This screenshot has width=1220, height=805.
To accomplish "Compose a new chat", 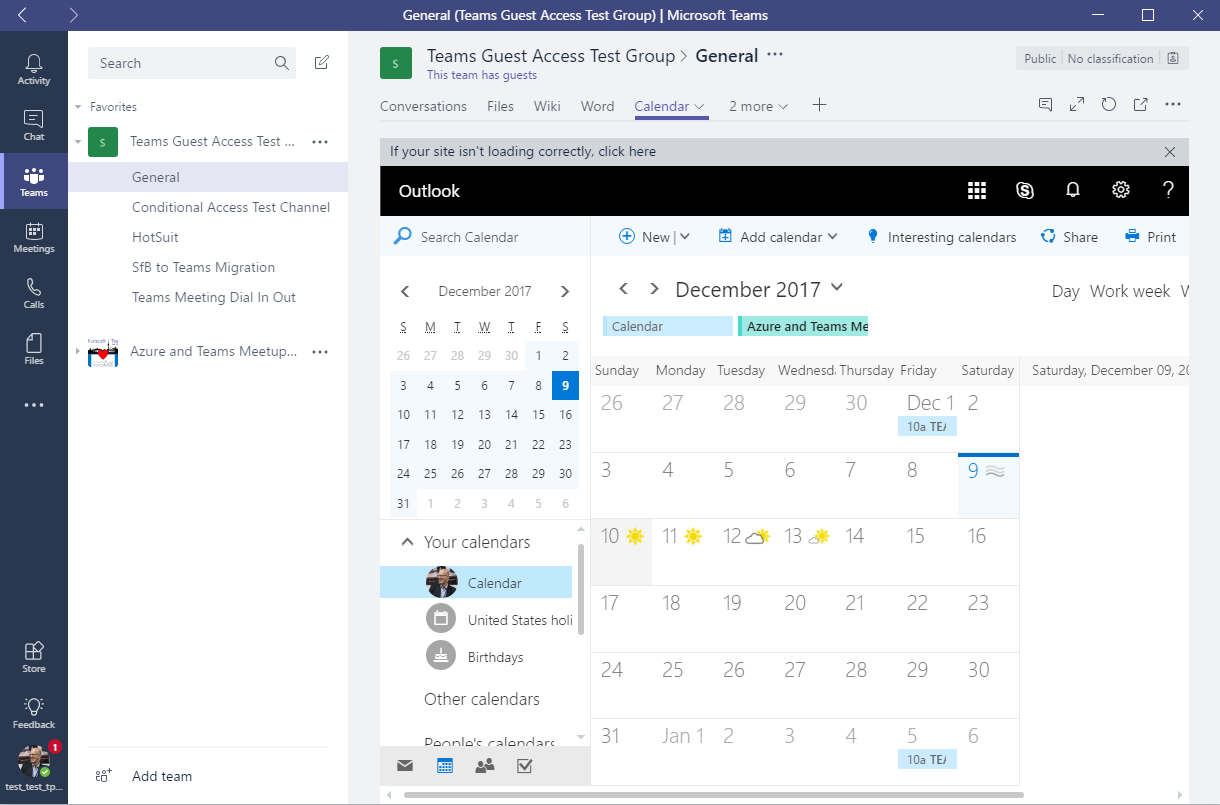I will [x=321, y=63].
